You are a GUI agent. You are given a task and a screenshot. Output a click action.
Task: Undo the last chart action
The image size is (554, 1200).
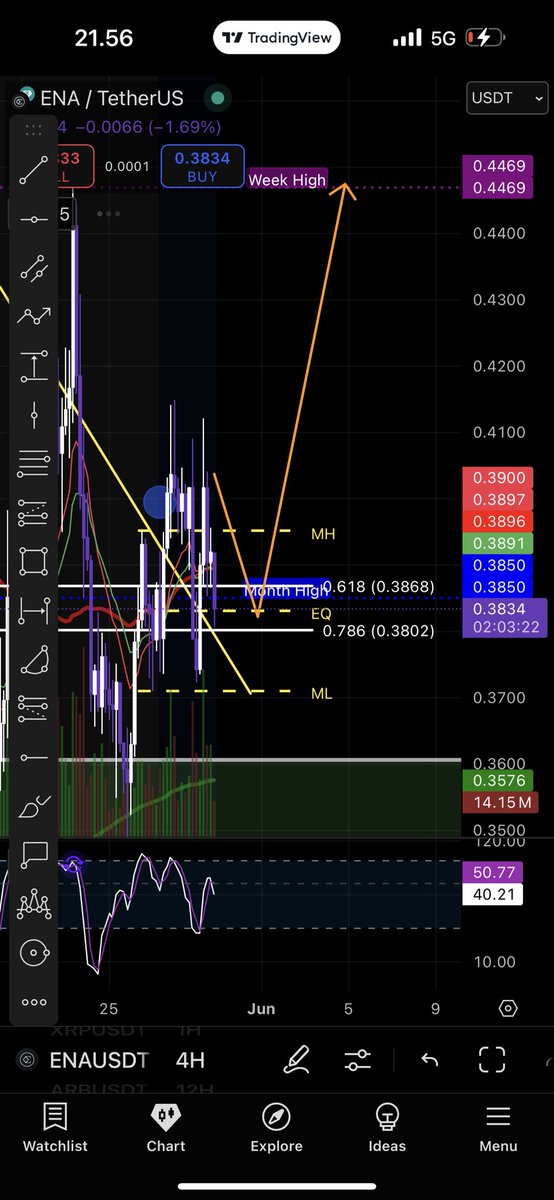point(429,1060)
